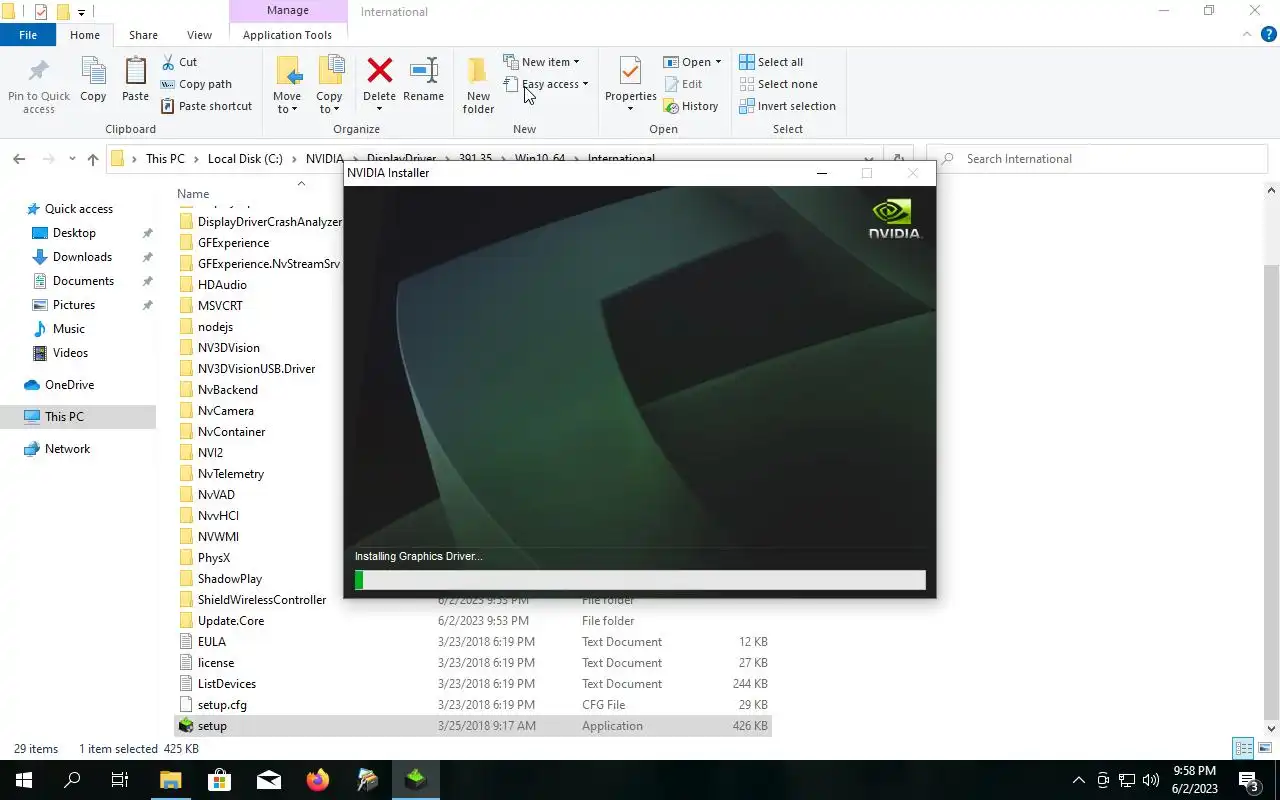Click the Search International field
1280x800 pixels.
pos(1097,159)
